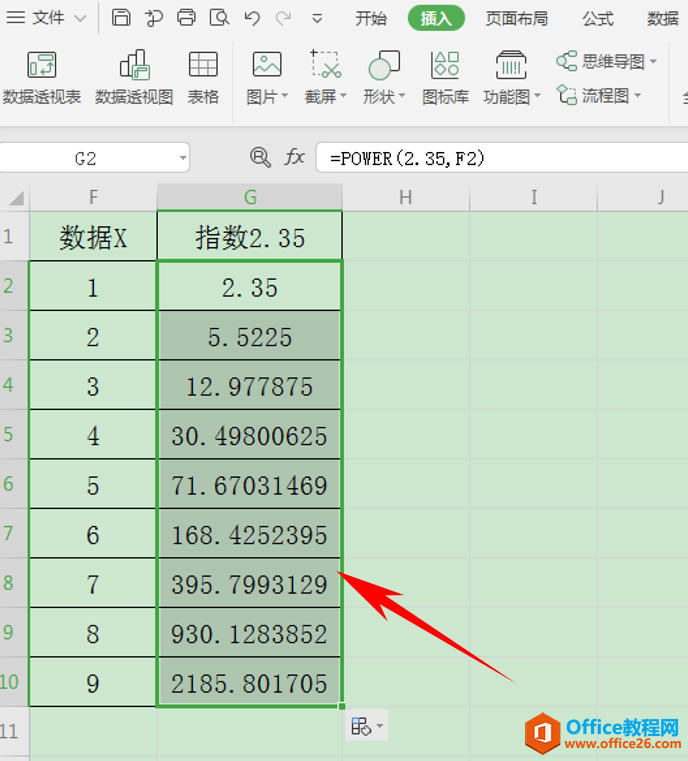688x761 pixels.
Task: Select the 插入 ribbon tab
Action: [x=436, y=18]
